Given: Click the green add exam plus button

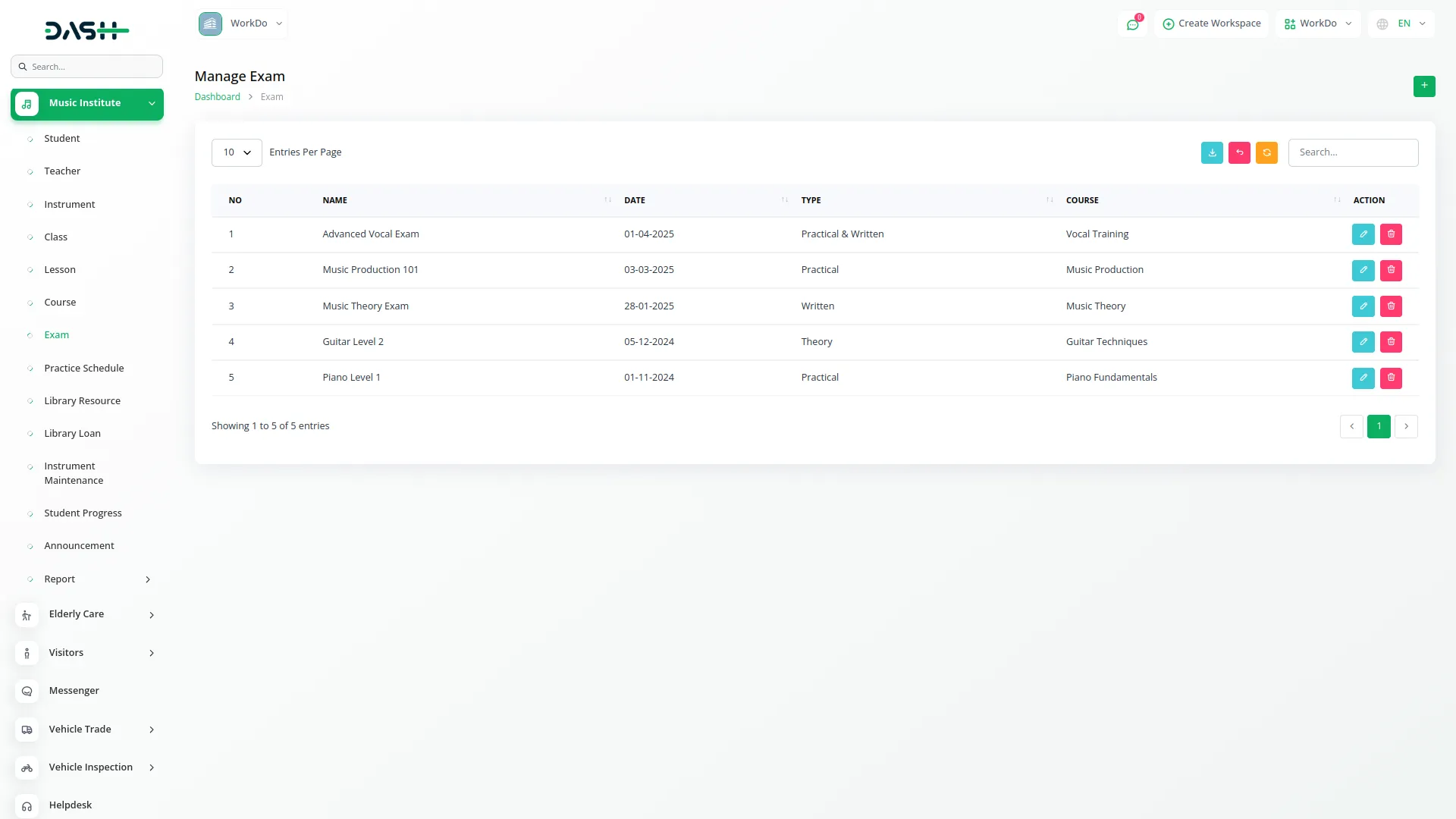Looking at the screenshot, I should pyautogui.click(x=1424, y=86).
